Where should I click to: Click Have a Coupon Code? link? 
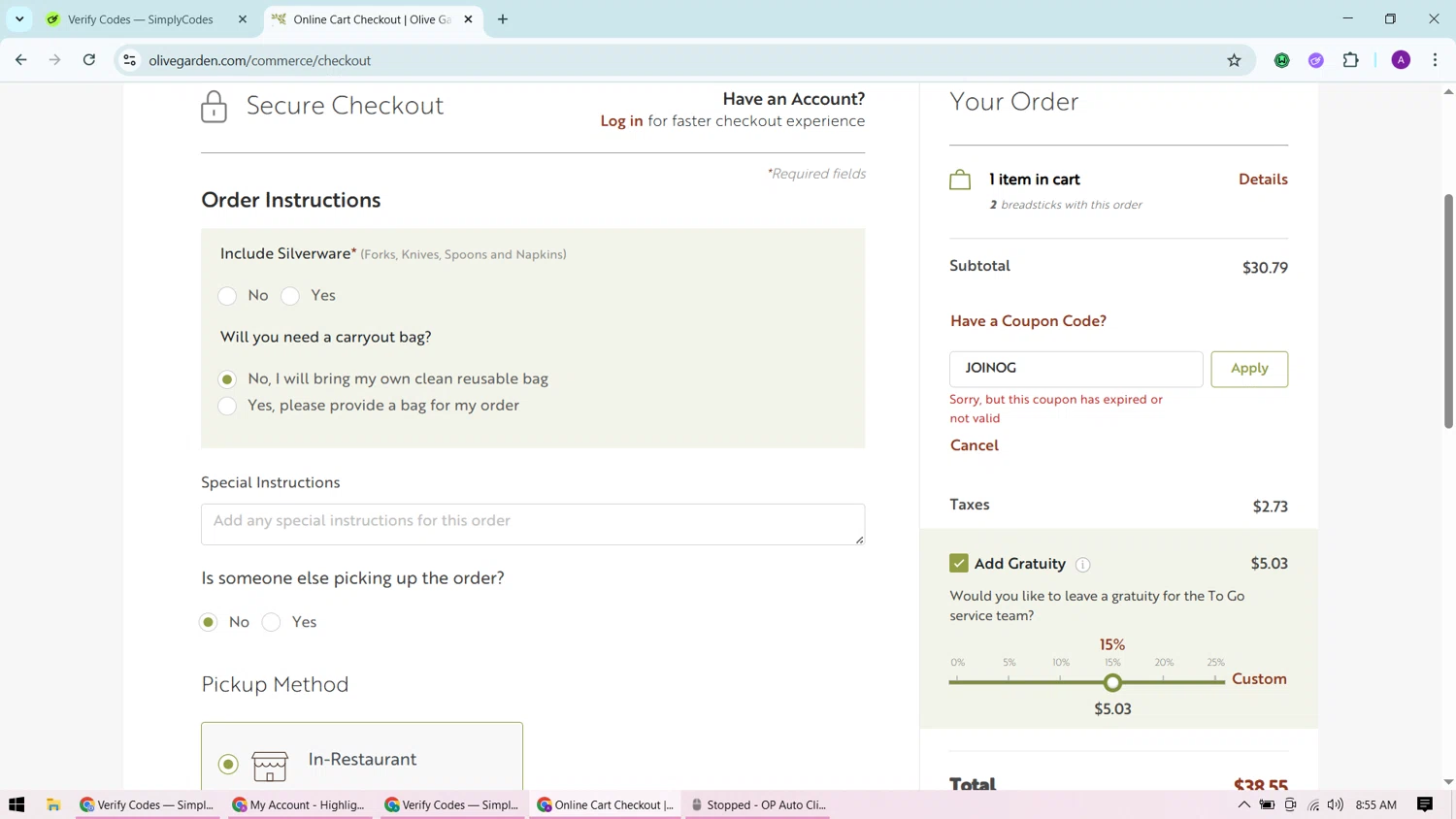(x=1028, y=321)
